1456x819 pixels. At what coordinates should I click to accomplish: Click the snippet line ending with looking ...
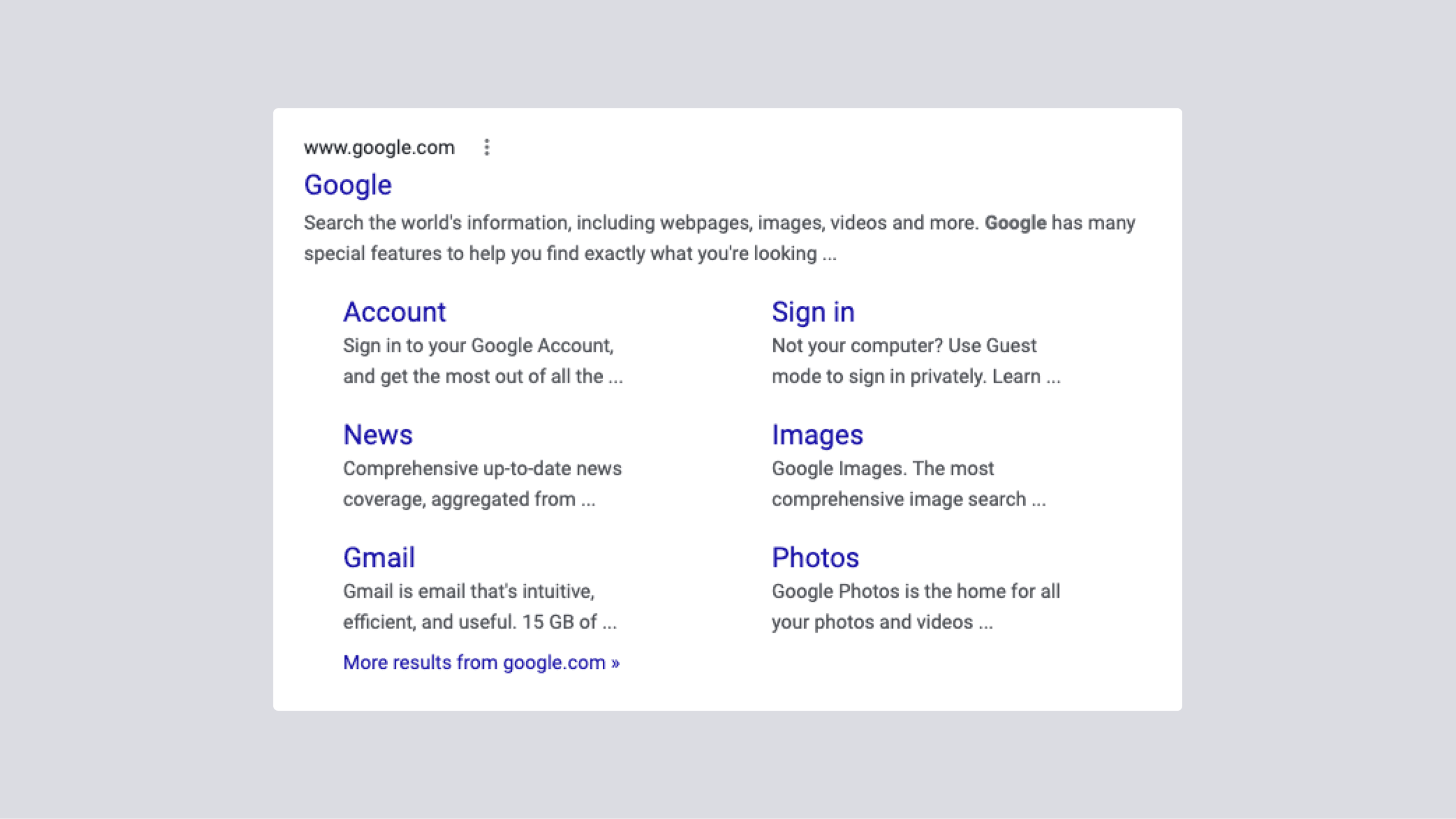tap(570, 254)
